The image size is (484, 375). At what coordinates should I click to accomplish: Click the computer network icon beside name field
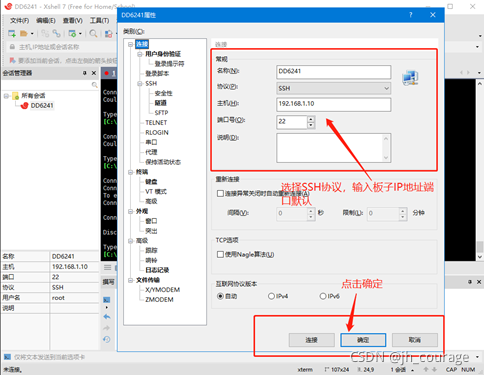(410, 78)
